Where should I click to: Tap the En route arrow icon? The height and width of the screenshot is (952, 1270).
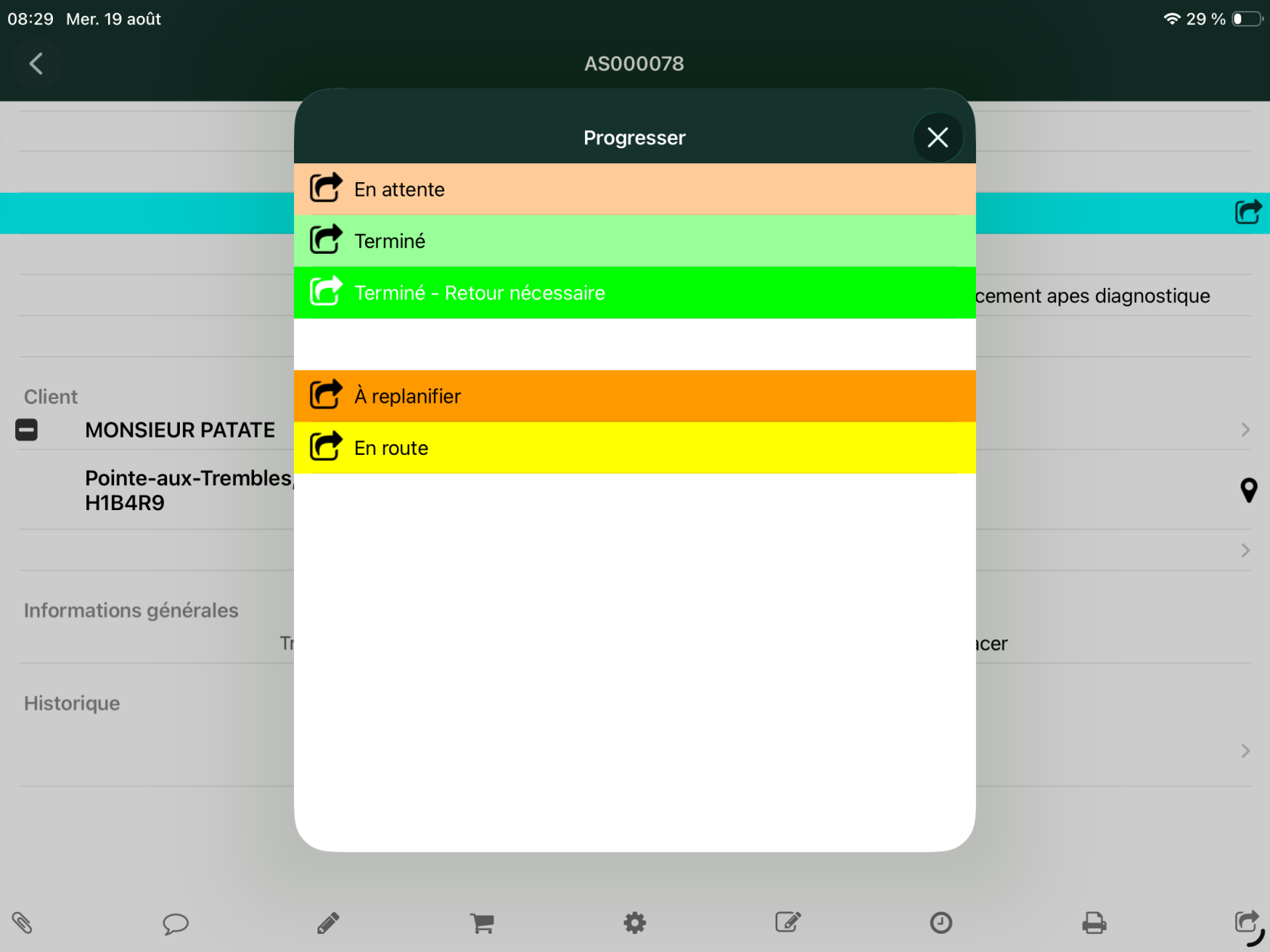click(x=326, y=446)
